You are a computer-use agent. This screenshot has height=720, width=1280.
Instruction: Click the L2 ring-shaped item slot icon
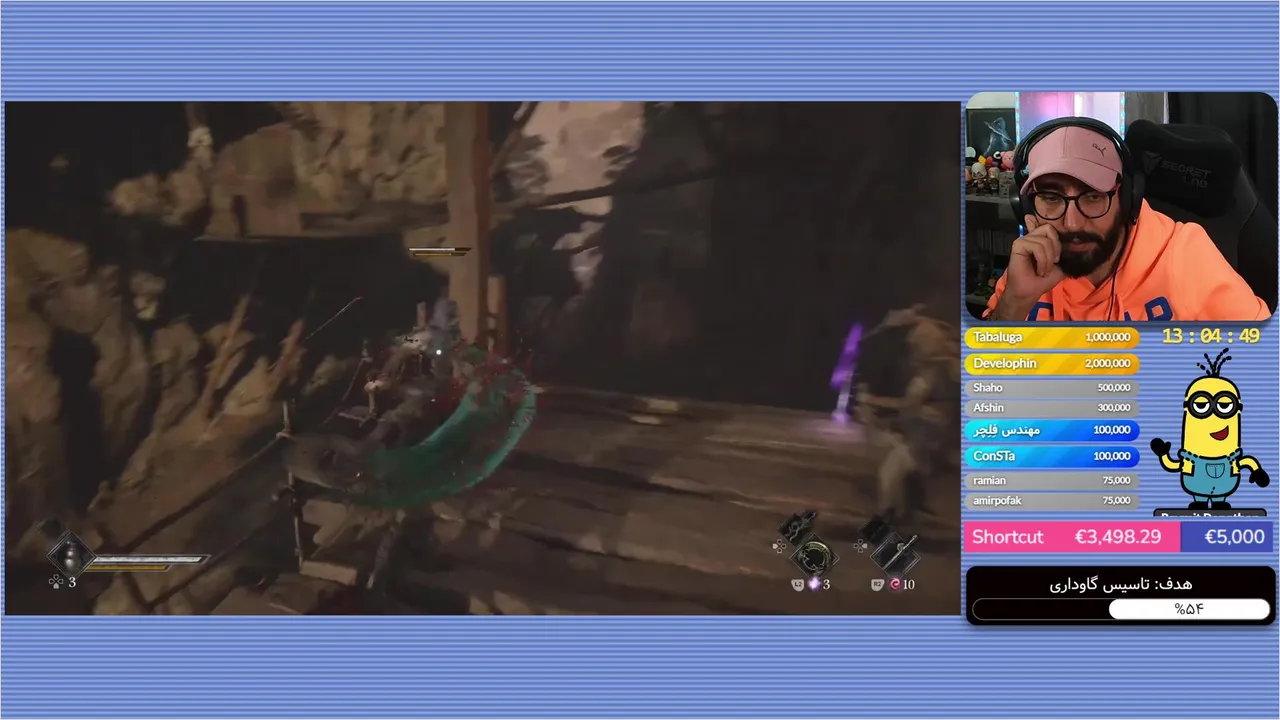coord(816,557)
